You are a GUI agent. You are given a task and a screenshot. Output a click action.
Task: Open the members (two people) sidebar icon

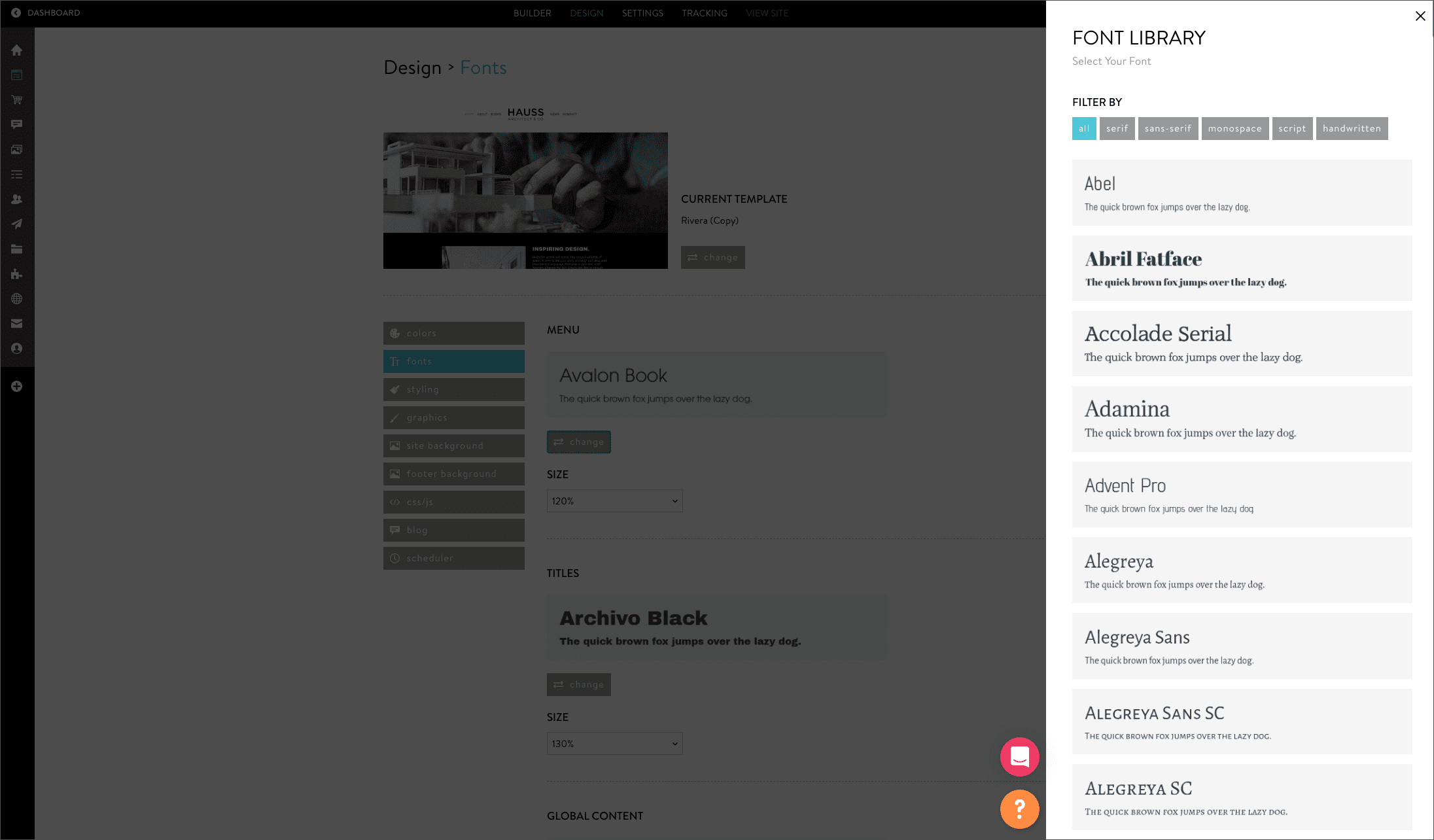tap(17, 200)
